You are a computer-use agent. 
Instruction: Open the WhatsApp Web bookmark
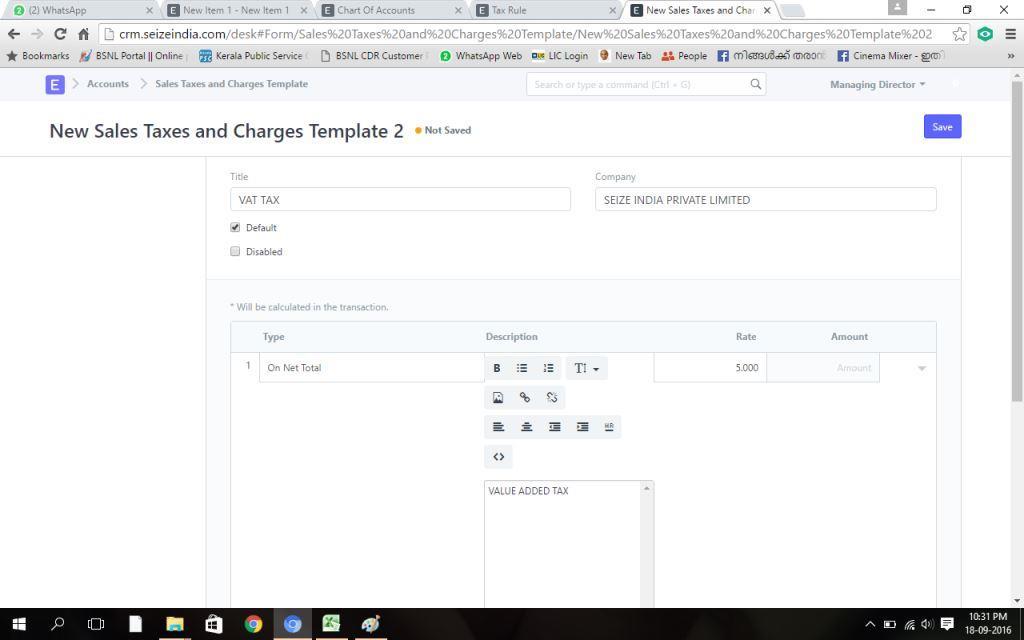(481, 56)
